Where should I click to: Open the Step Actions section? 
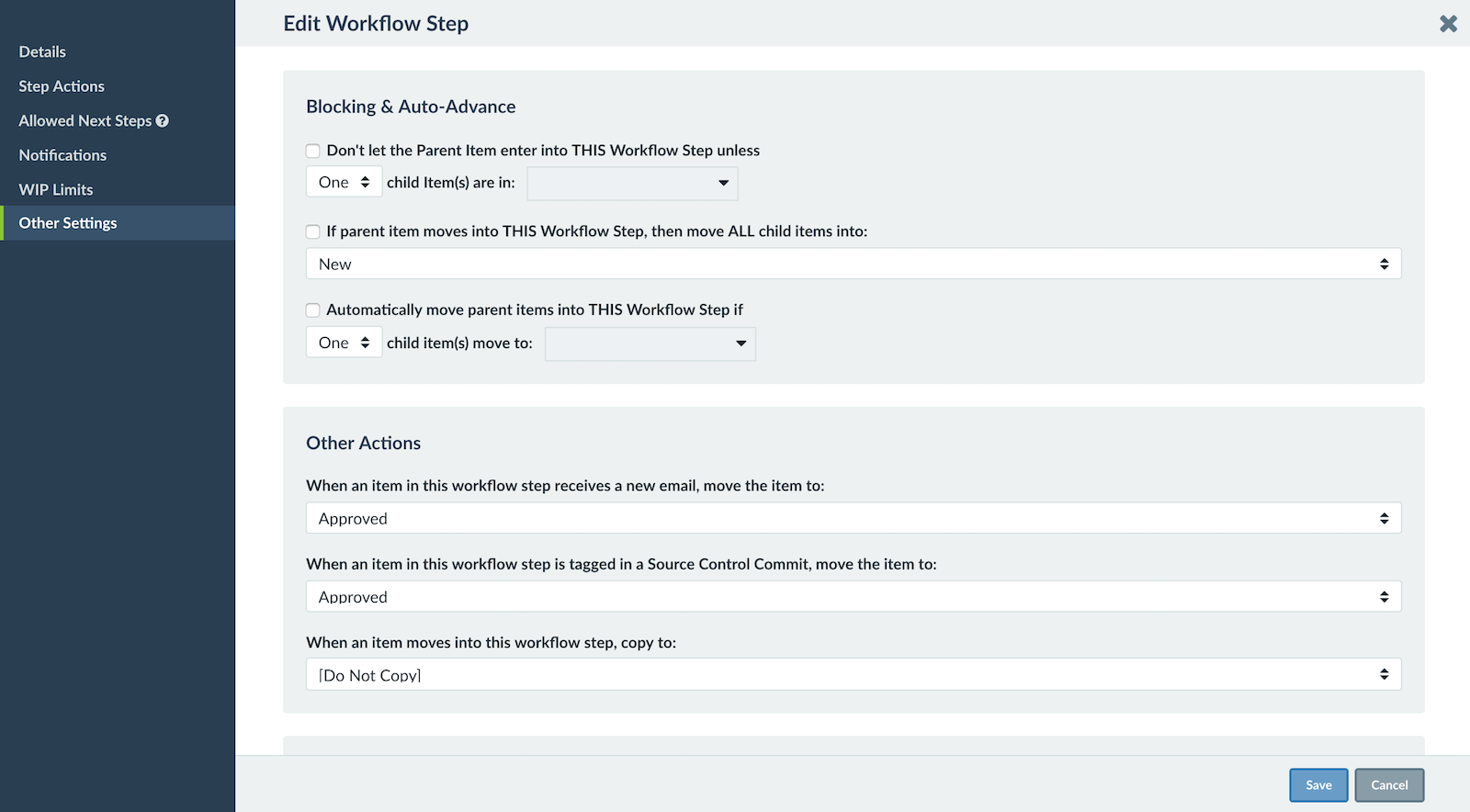click(61, 85)
